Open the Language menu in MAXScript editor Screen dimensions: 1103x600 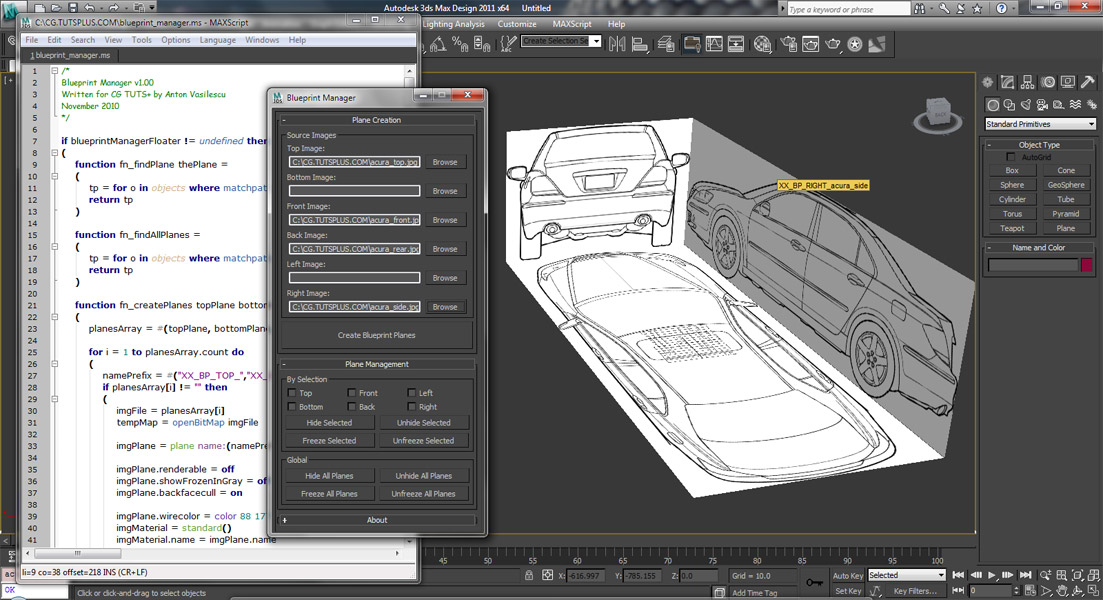217,40
